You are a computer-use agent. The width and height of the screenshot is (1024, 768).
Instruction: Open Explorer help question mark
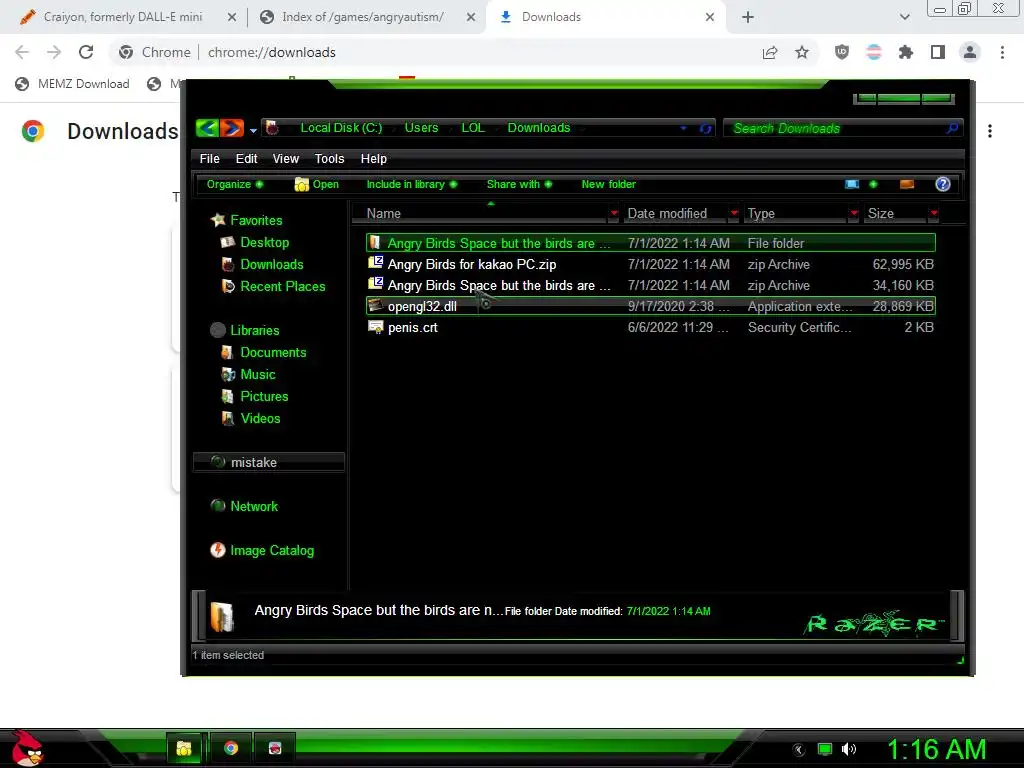pos(942,184)
